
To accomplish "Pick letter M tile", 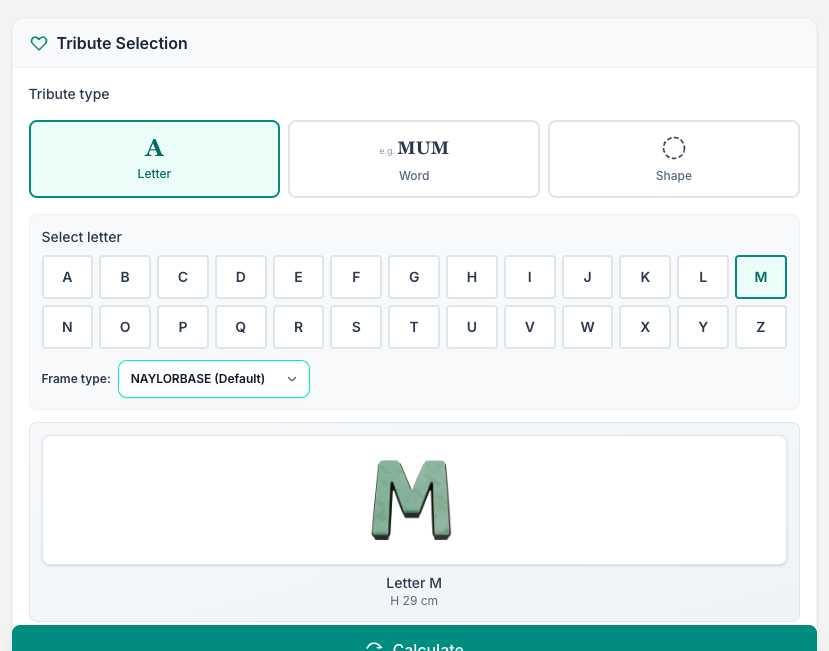I will [761, 277].
